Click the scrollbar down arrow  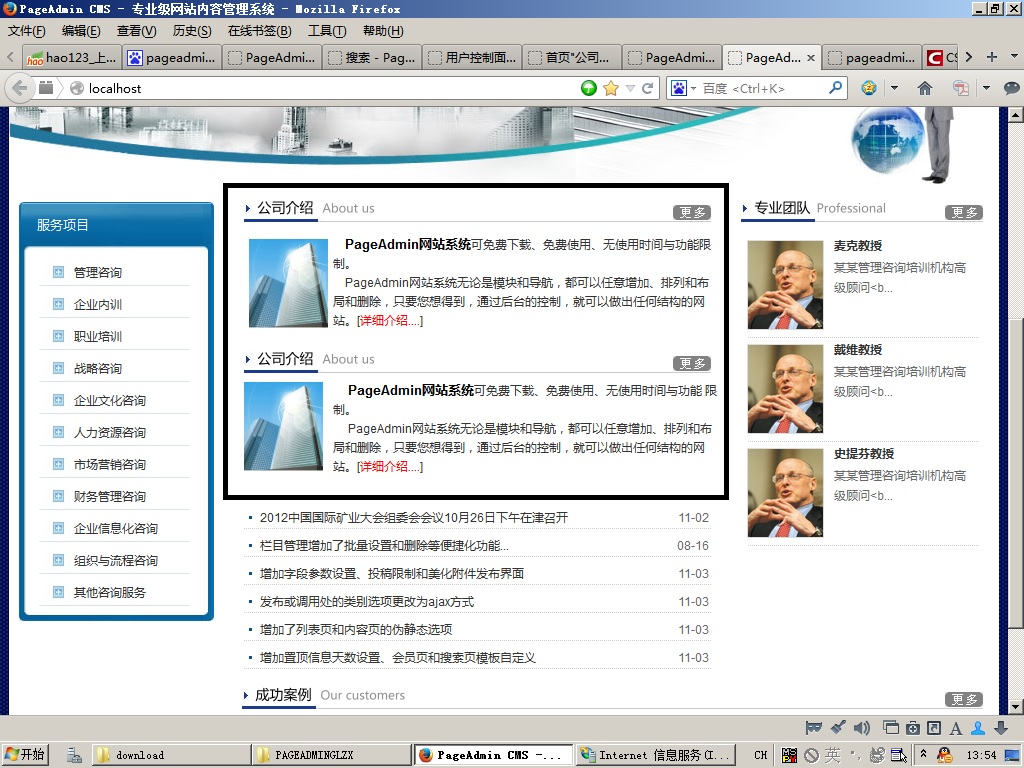pos(1015,707)
